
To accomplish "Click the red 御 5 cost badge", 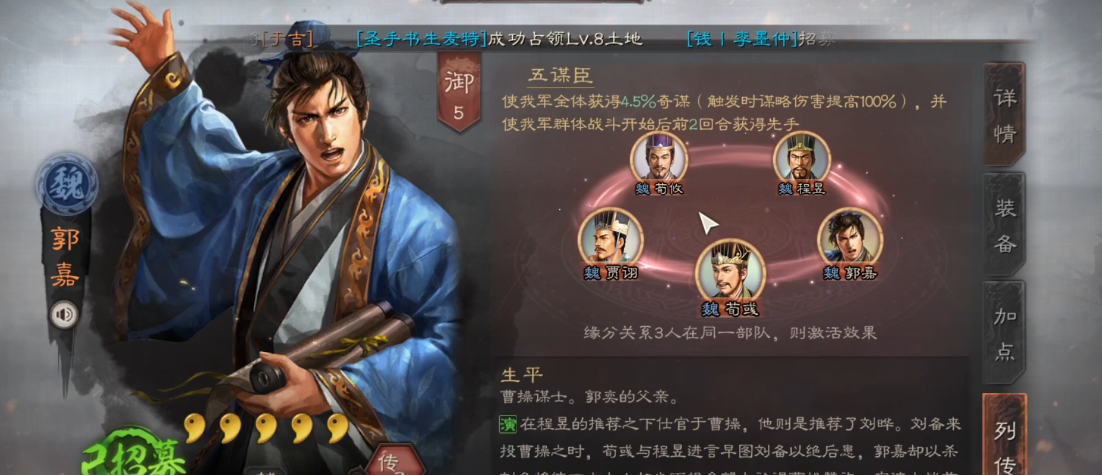I will point(459,91).
